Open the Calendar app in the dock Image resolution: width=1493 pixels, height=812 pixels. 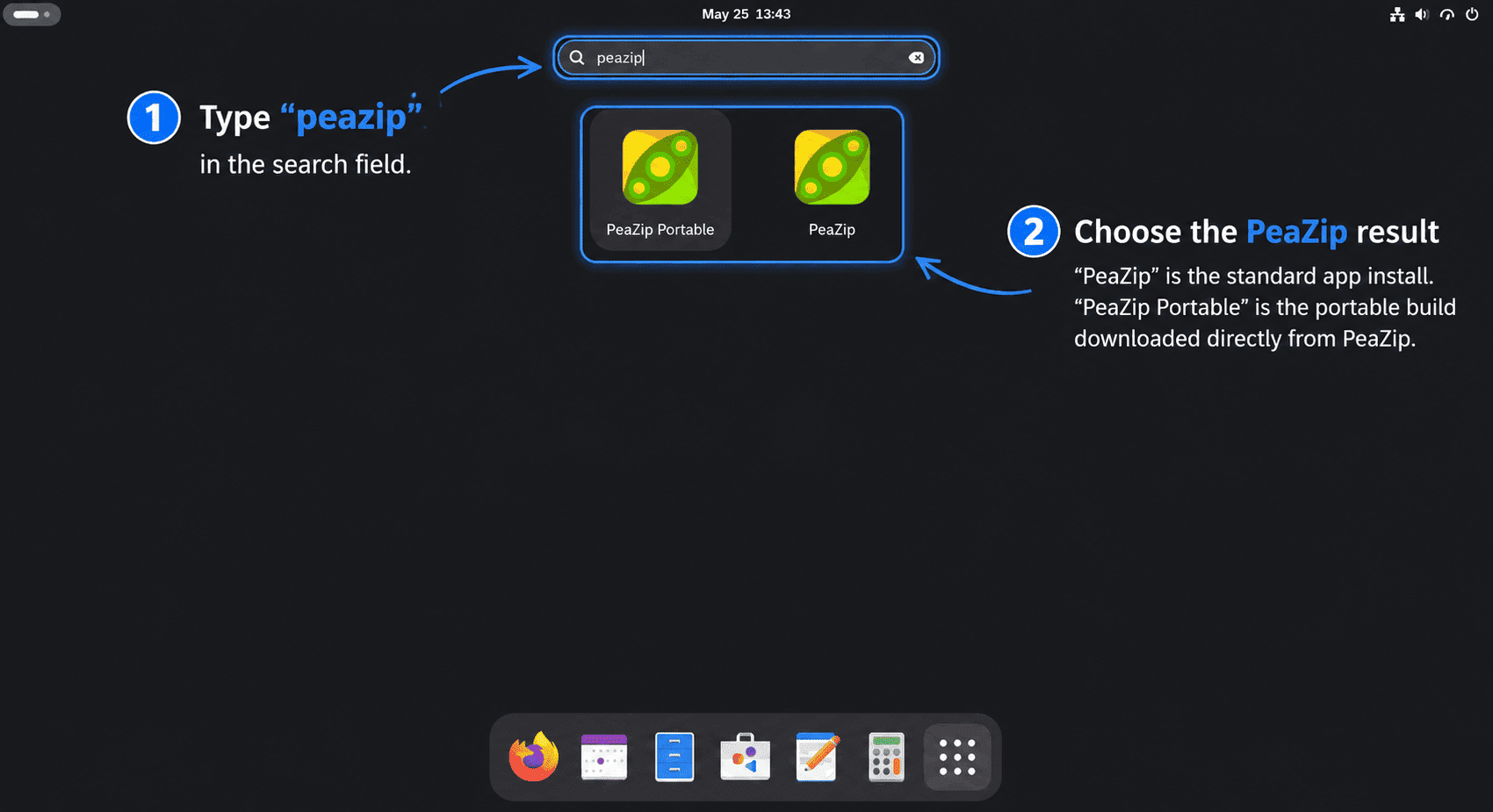[604, 757]
